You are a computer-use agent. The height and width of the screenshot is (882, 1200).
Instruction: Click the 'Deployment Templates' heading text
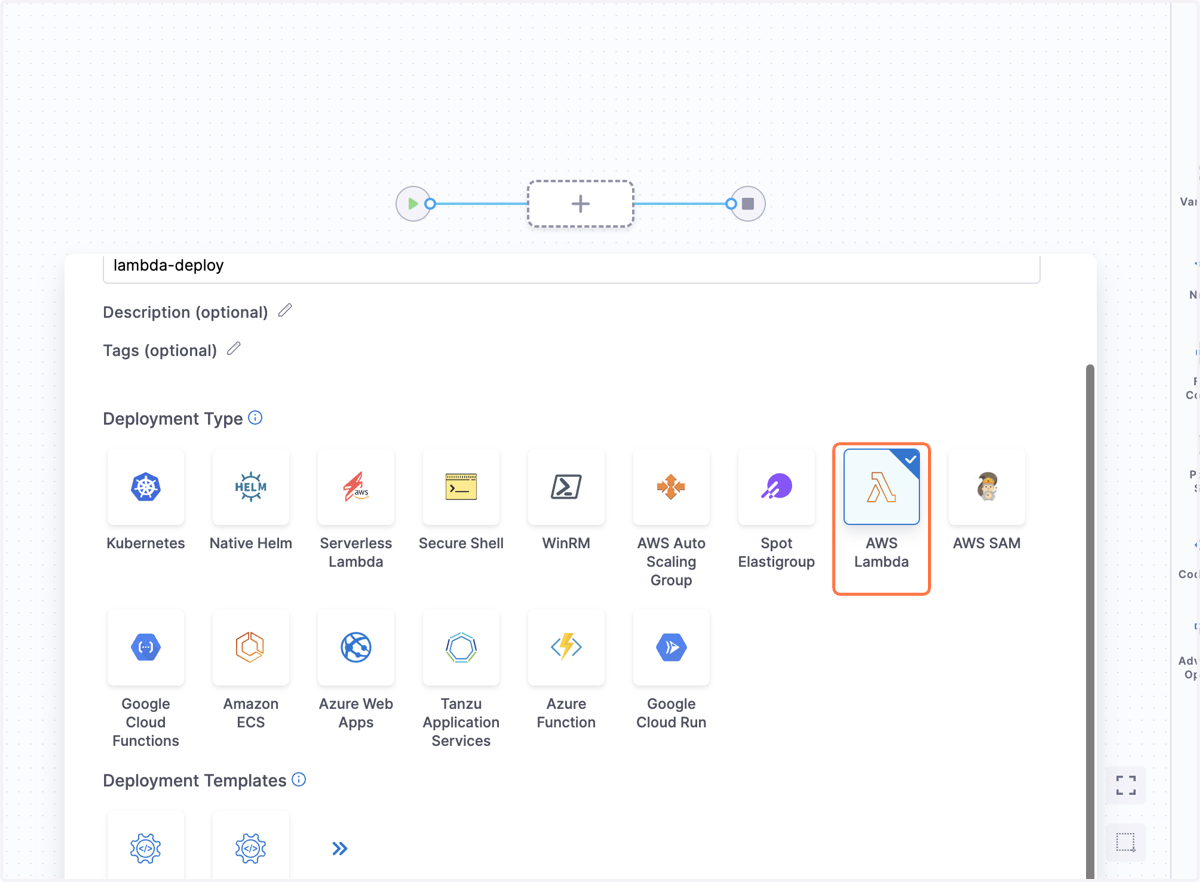pyautogui.click(x=195, y=781)
